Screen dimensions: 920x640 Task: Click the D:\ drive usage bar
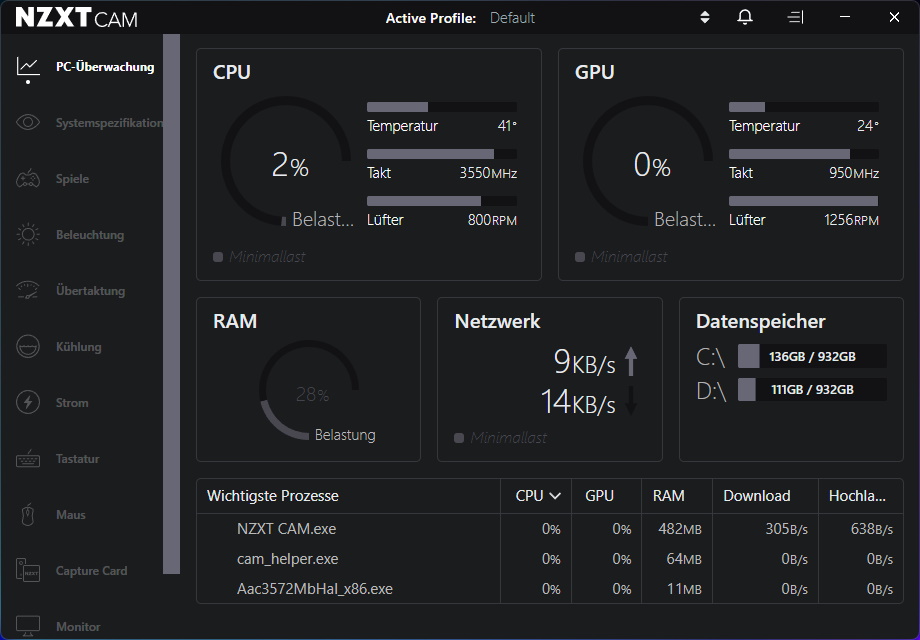click(812, 390)
